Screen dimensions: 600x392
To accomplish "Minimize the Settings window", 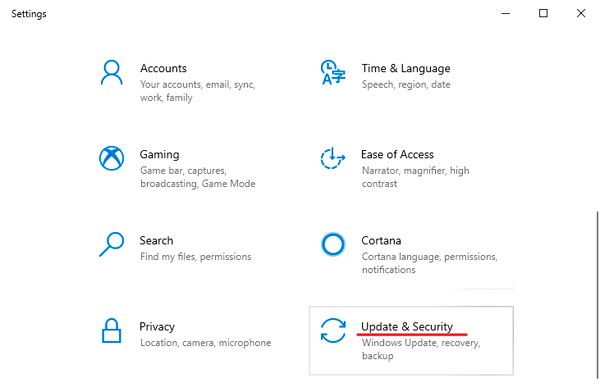I will (506, 13).
